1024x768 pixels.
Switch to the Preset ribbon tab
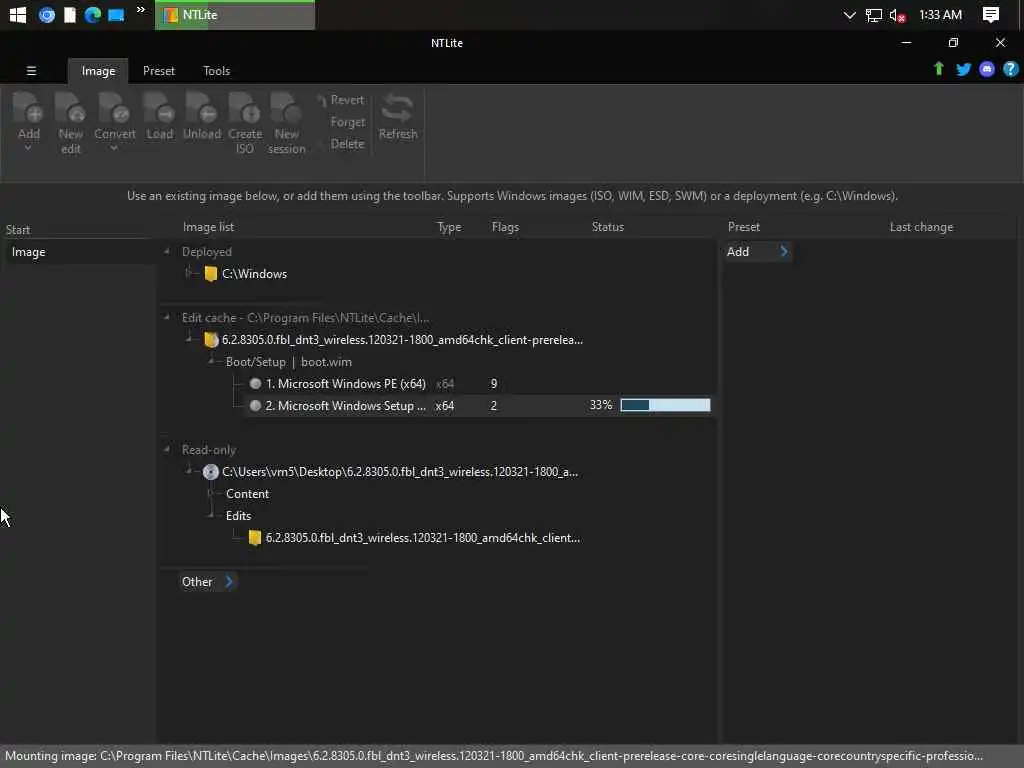(159, 71)
